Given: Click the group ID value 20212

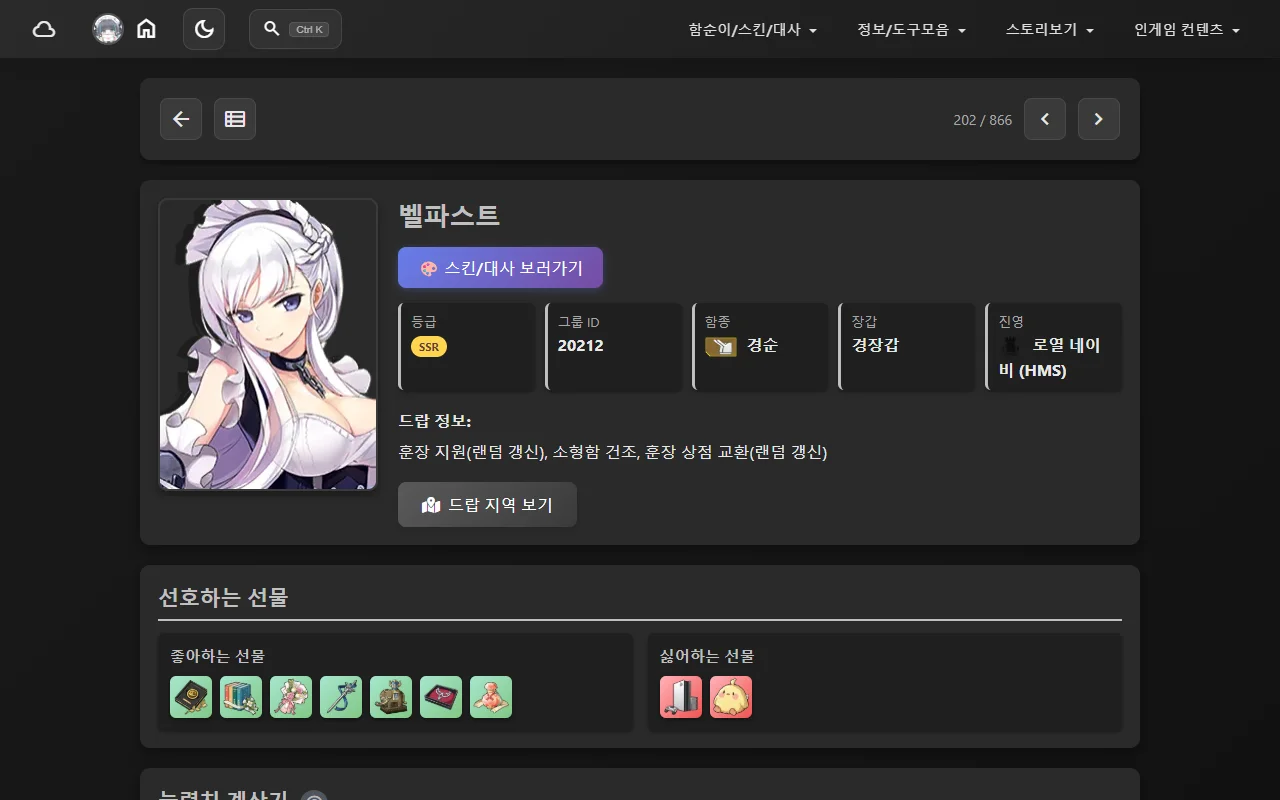Looking at the screenshot, I should pyautogui.click(x=581, y=346).
